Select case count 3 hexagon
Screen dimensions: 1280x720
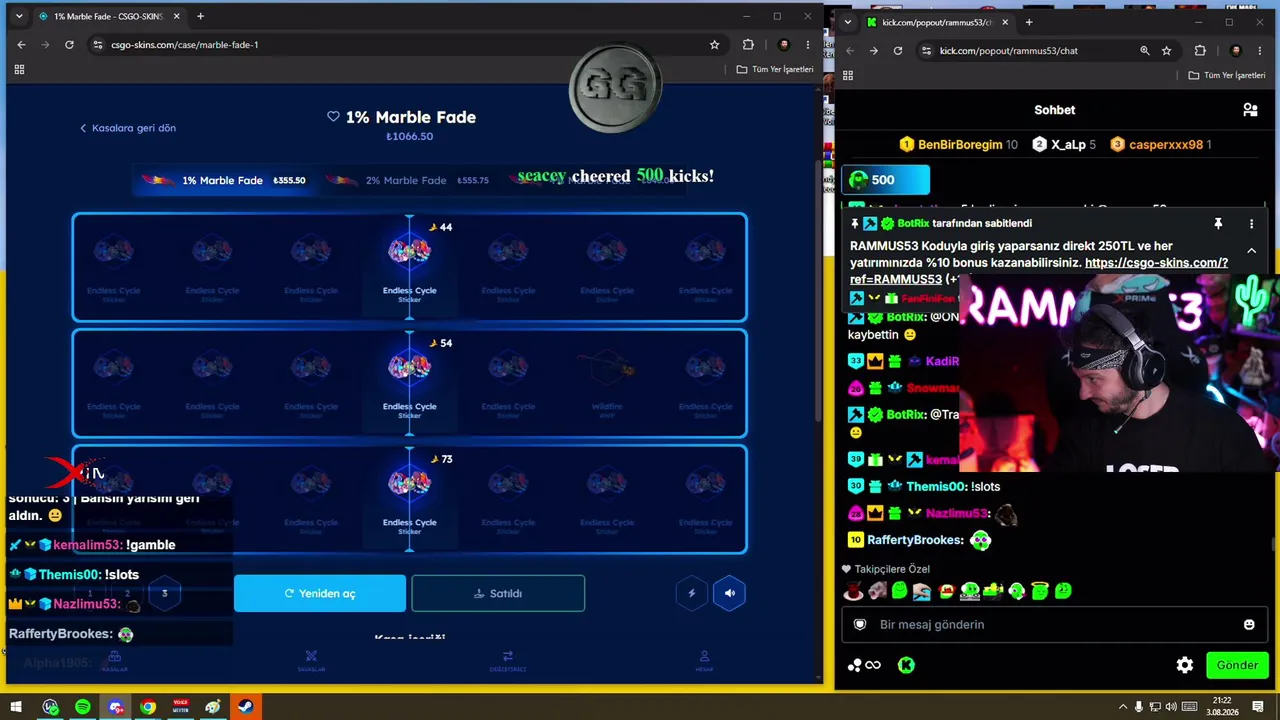(x=165, y=593)
